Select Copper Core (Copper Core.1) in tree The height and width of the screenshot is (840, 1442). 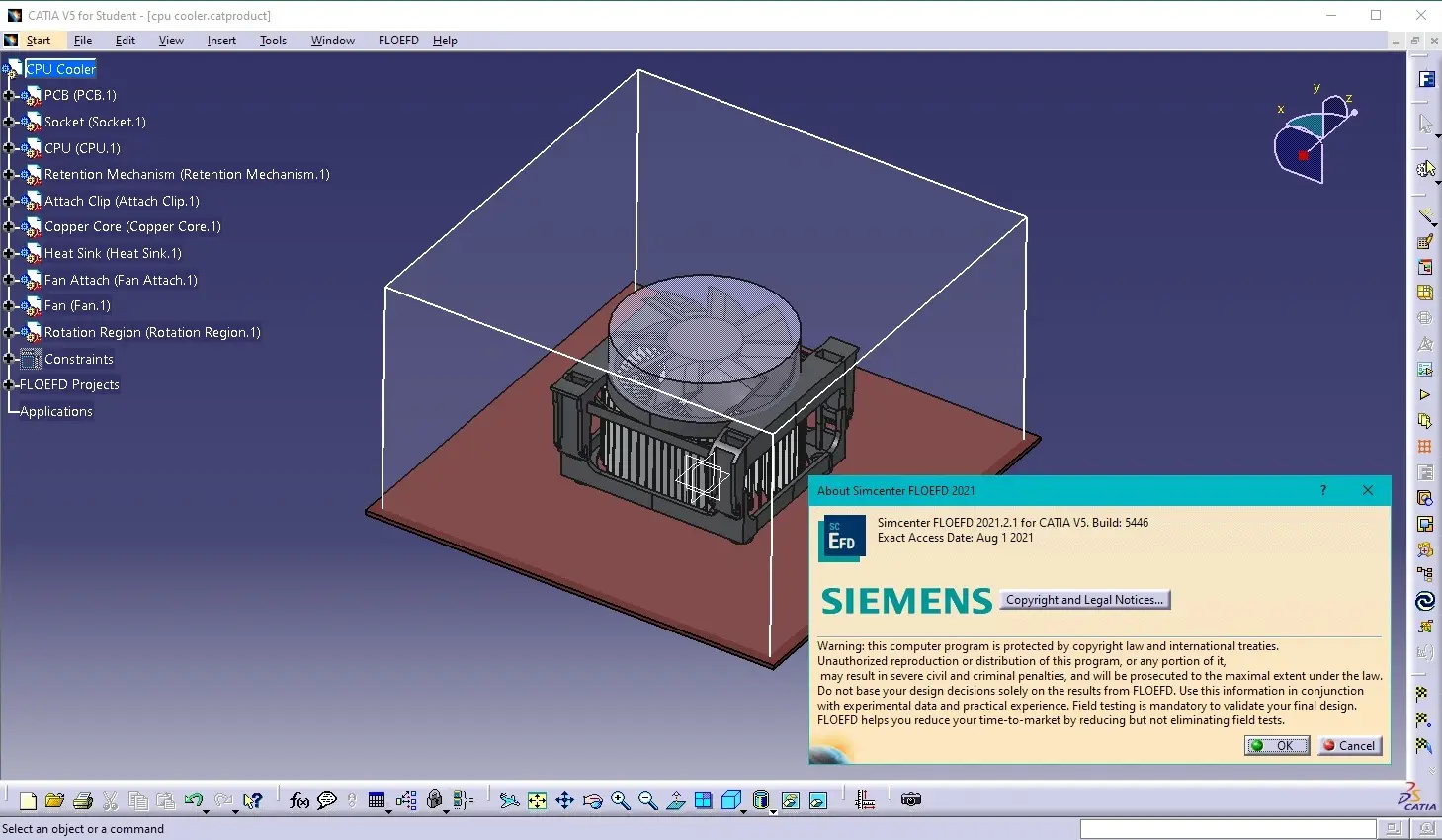pyautogui.click(x=132, y=226)
